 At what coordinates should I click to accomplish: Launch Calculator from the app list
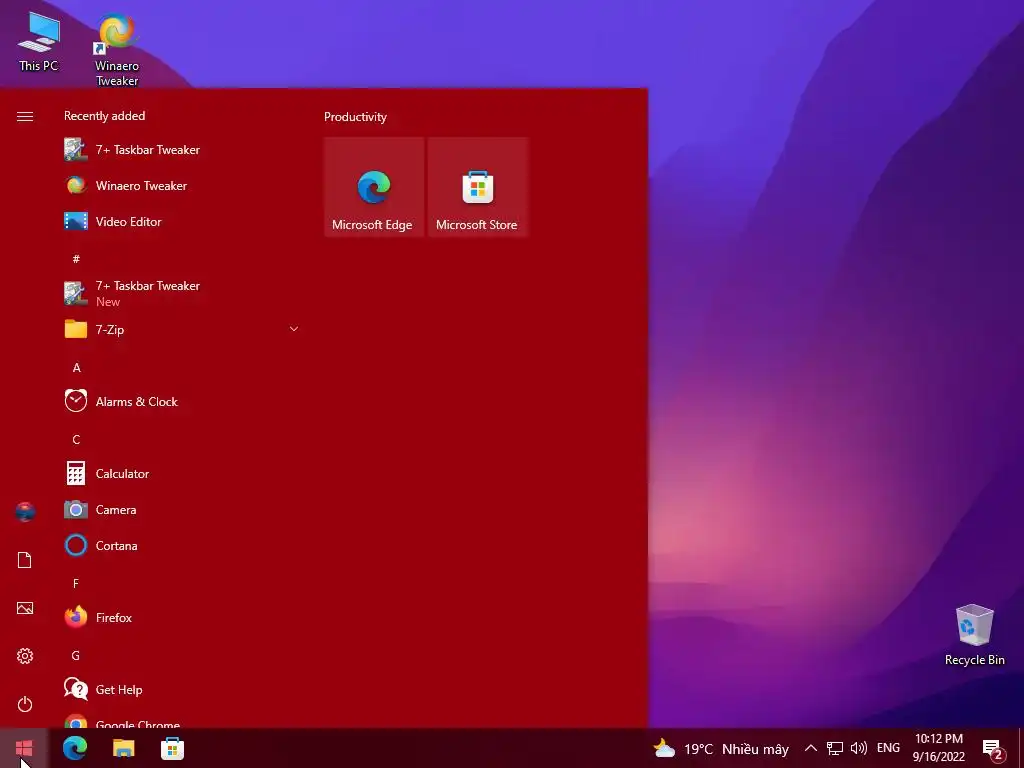(181, 473)
